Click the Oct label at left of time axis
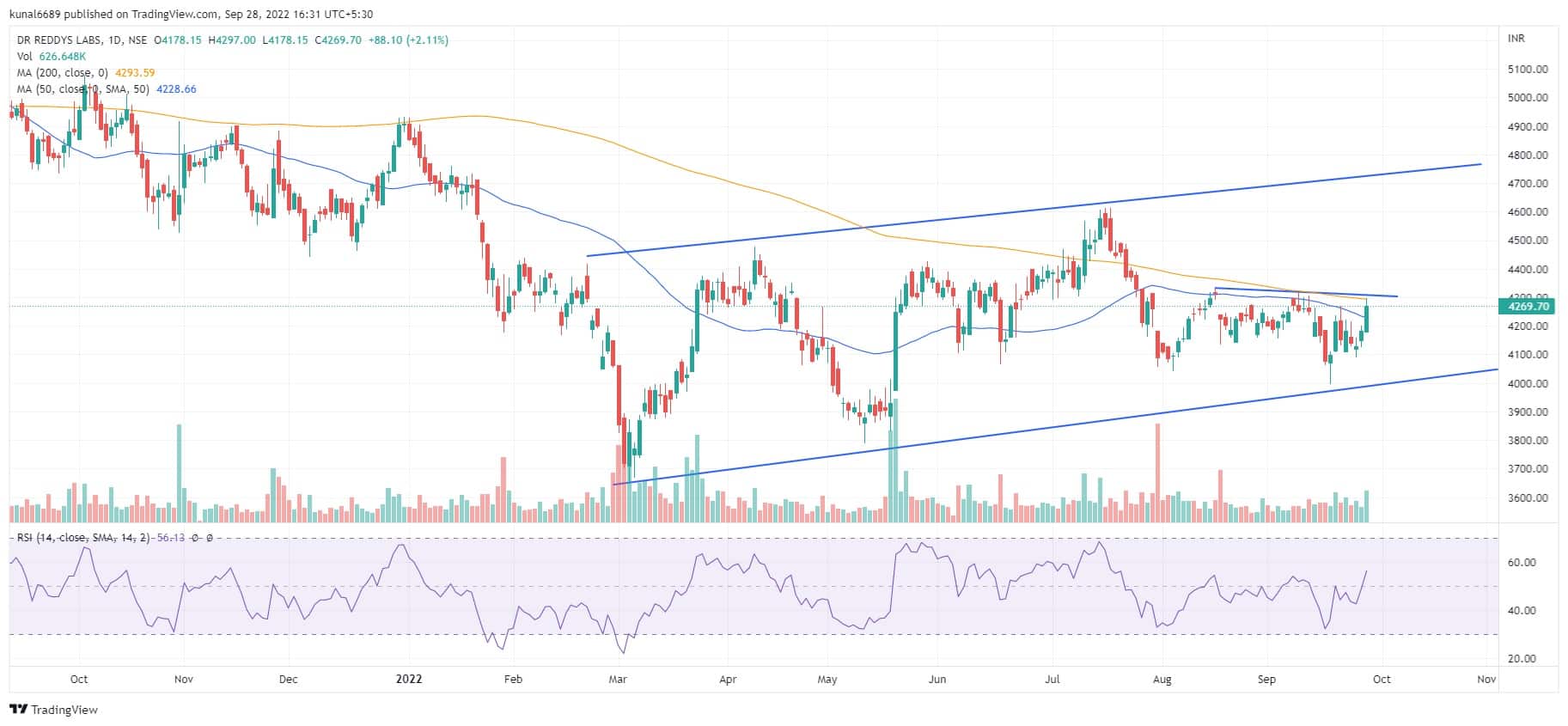The image size is (1568, 726). coord(79,680)
